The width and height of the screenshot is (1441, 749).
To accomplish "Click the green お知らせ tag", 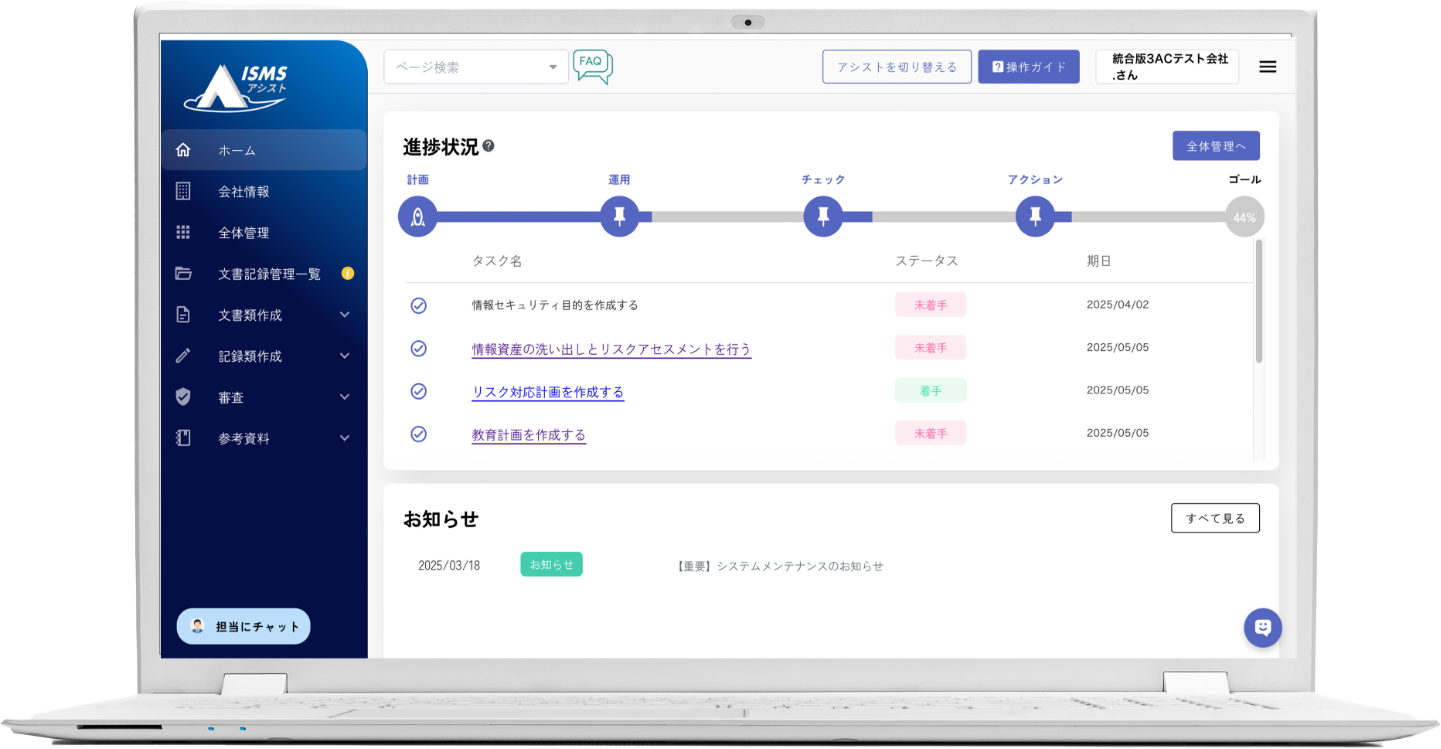I will pos(551,564).
